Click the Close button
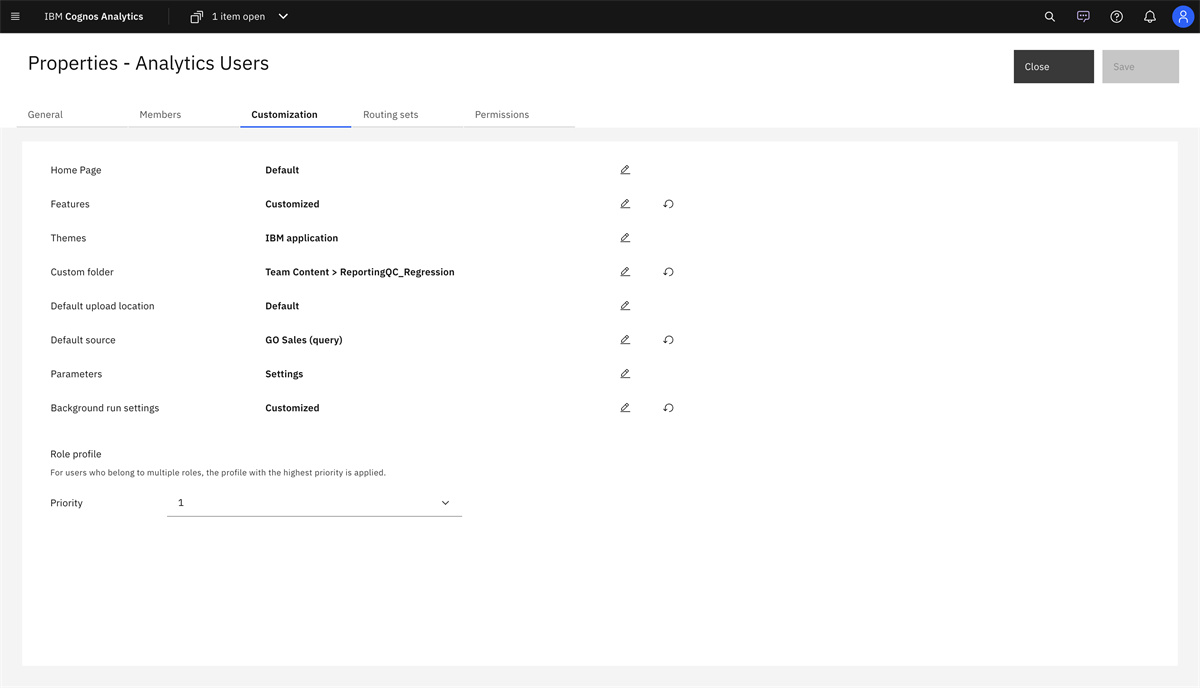1200x688 pixels. 1053,67
